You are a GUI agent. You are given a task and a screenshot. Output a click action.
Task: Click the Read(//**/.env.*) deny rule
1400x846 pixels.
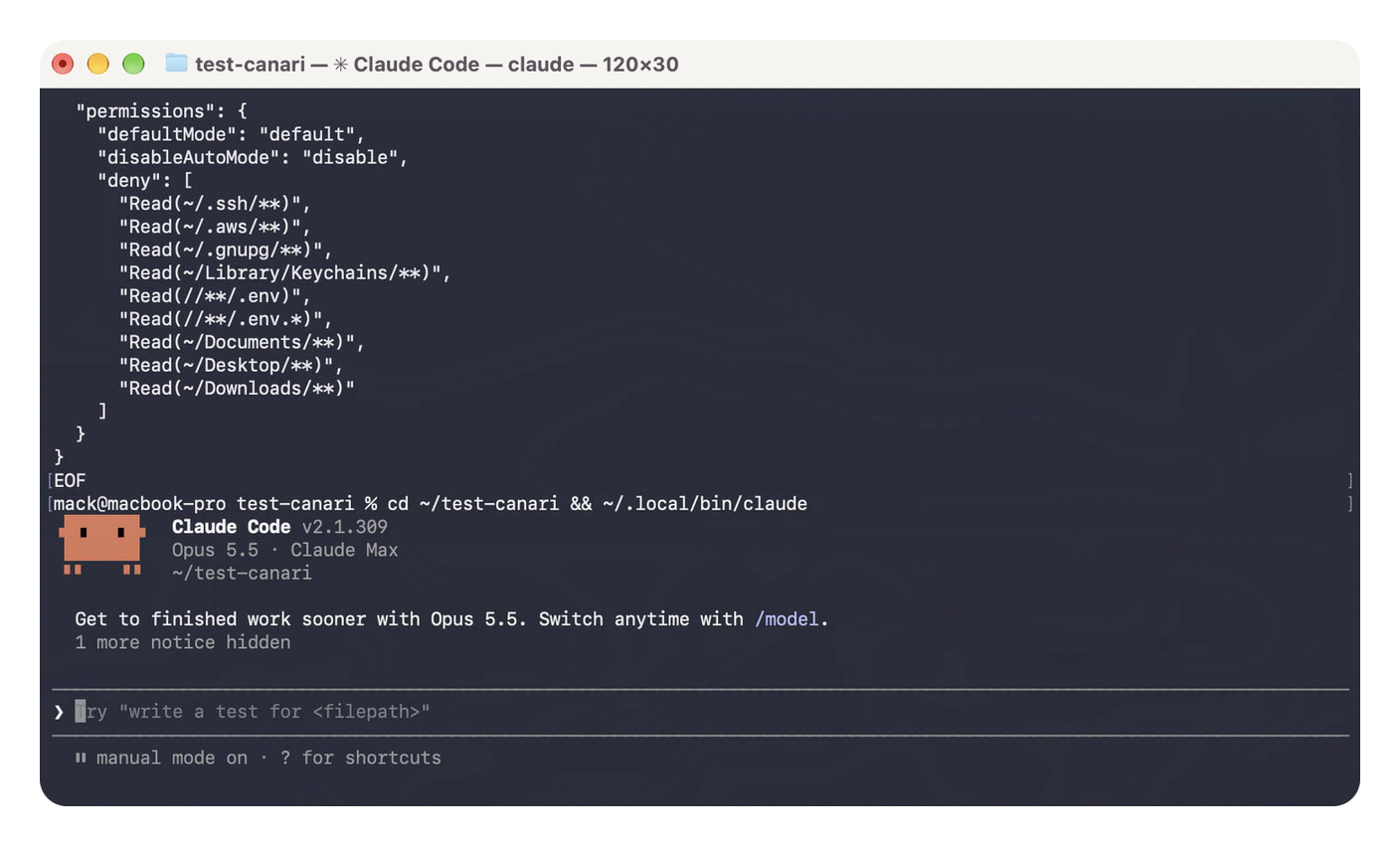226,319
